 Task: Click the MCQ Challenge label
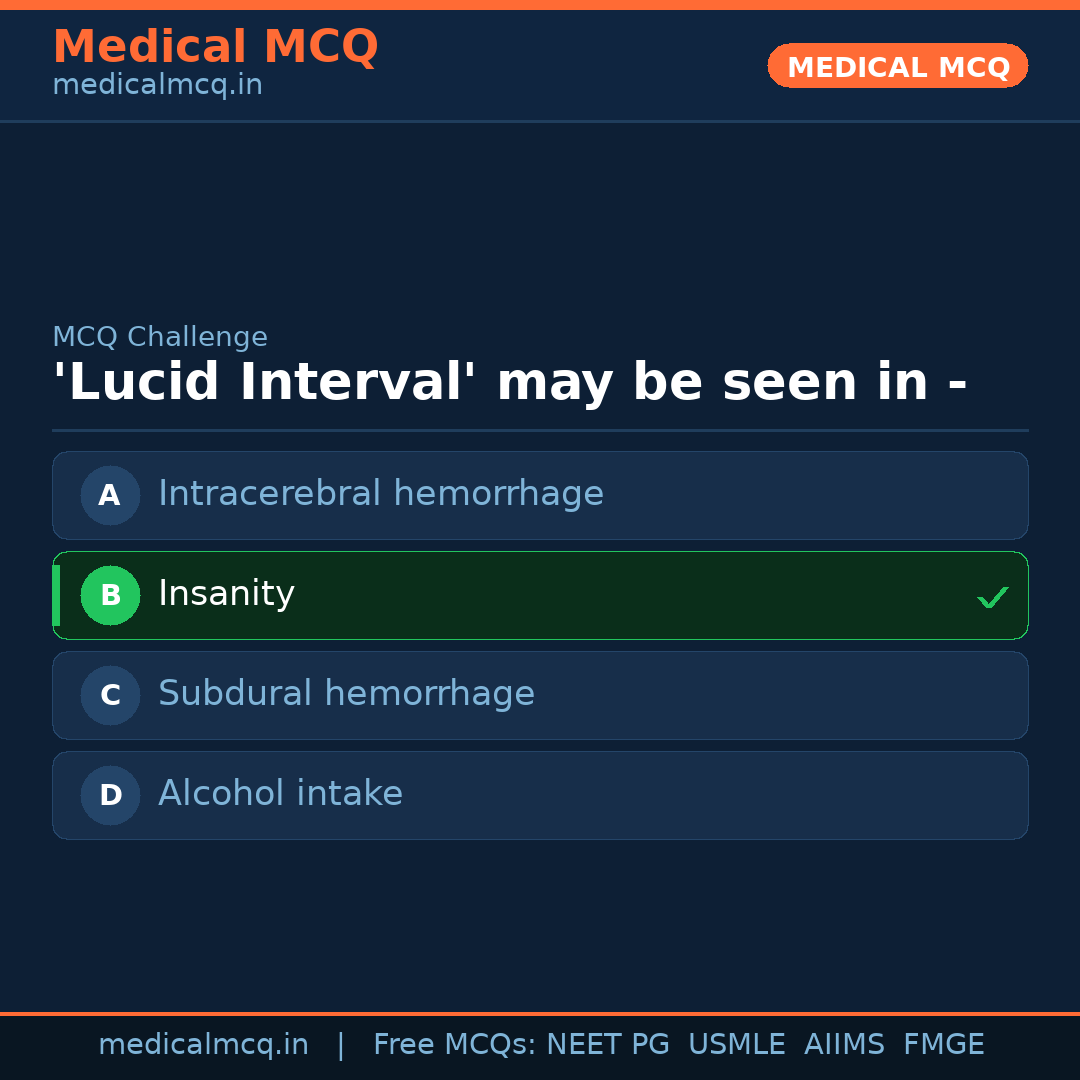(160, 338)
